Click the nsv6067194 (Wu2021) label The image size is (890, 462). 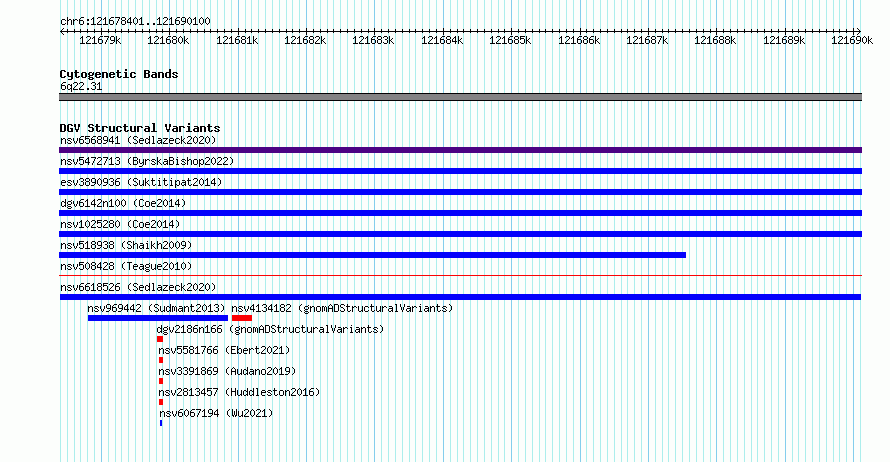coord(216,413)
